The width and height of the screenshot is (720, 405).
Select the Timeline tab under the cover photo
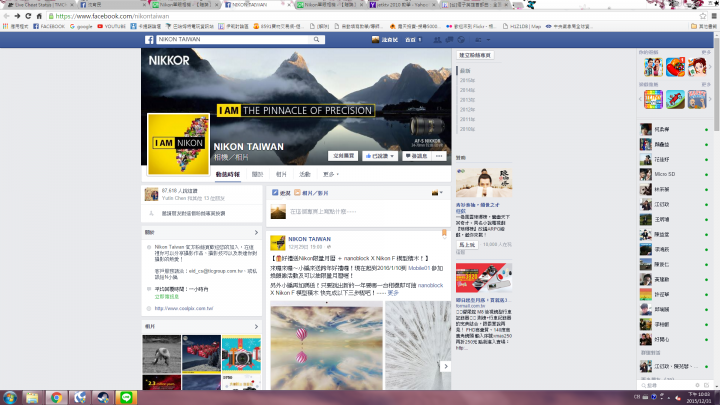(228, 174)
